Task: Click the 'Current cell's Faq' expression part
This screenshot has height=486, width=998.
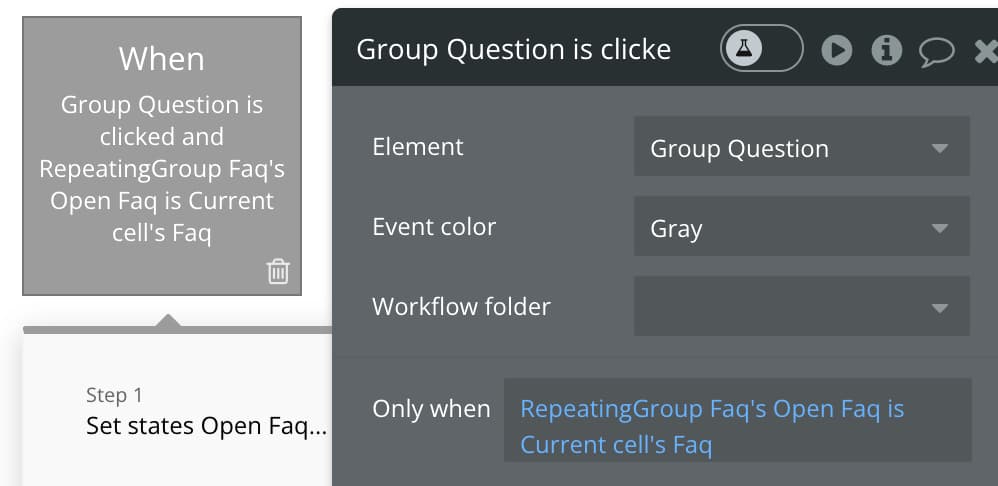Action: 616,444
